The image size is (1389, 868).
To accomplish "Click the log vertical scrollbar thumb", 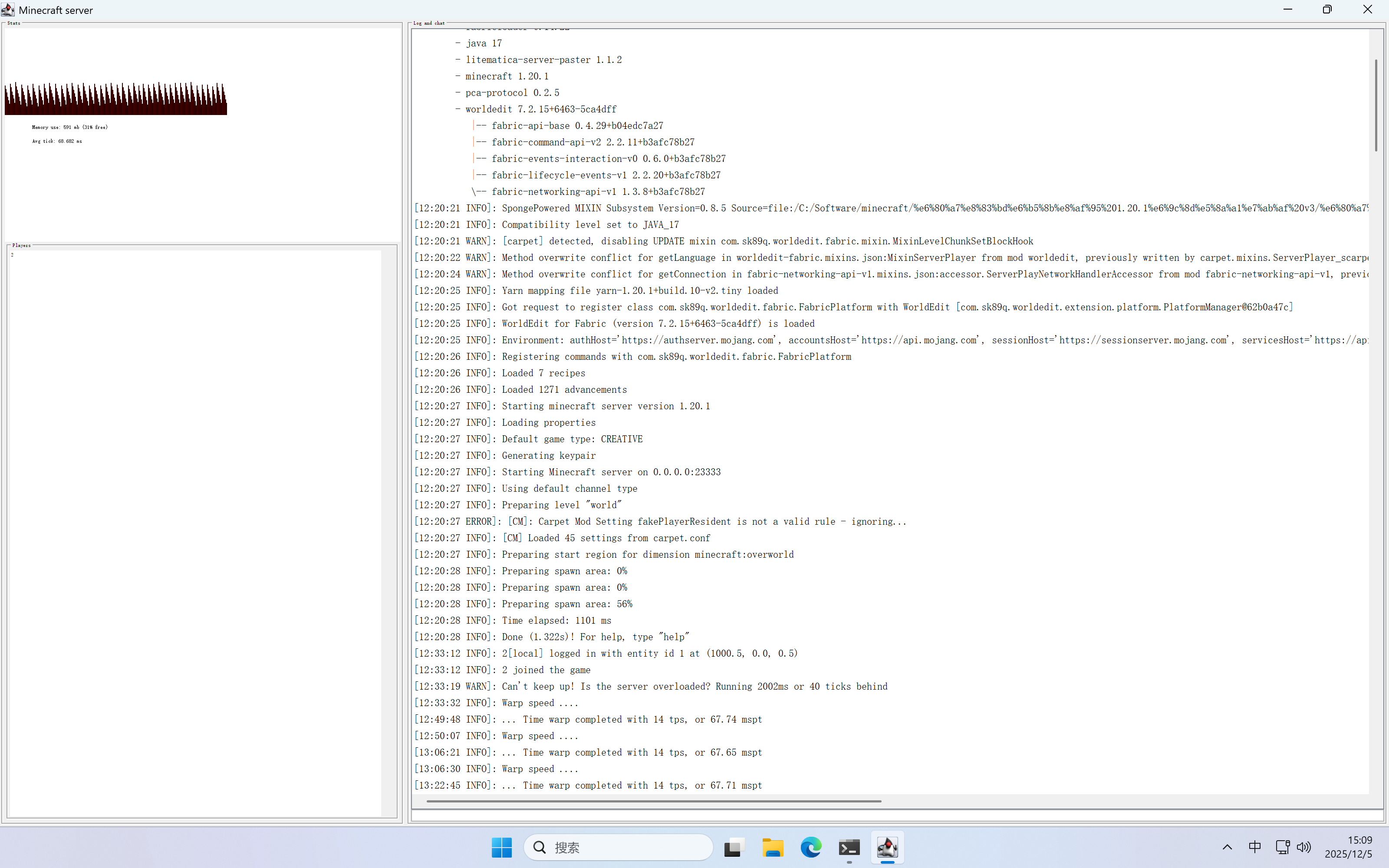I will coord(1376,105).
